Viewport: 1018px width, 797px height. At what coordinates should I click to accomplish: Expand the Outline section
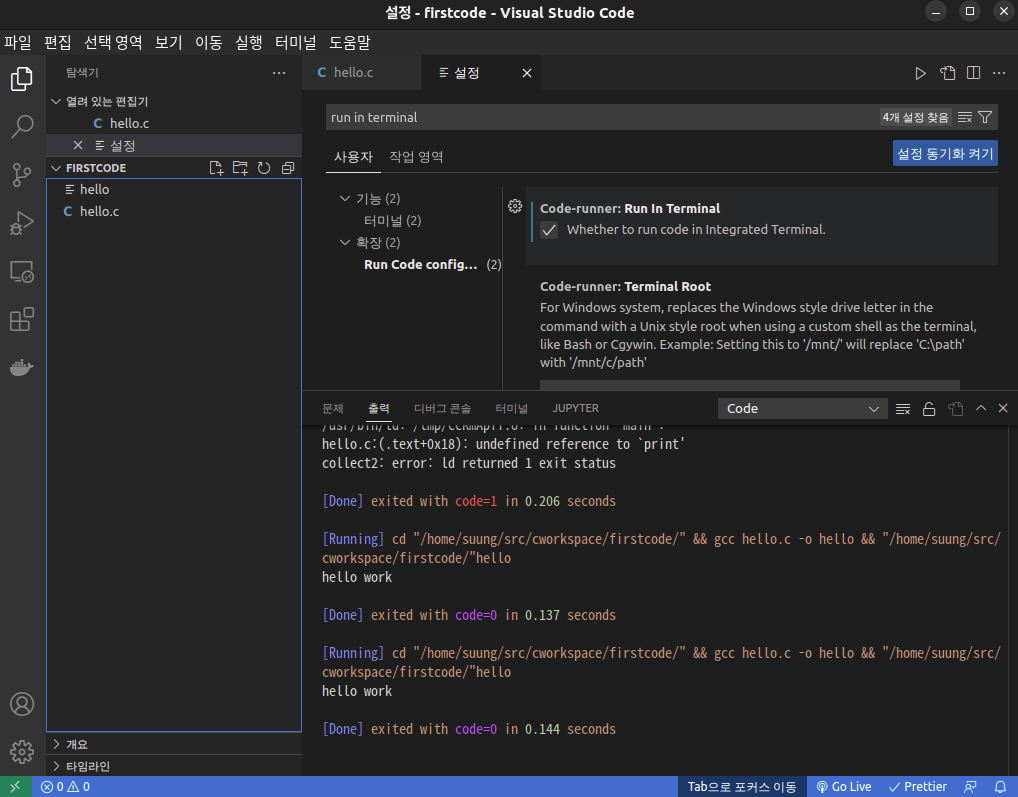click(x=174, y=744)
